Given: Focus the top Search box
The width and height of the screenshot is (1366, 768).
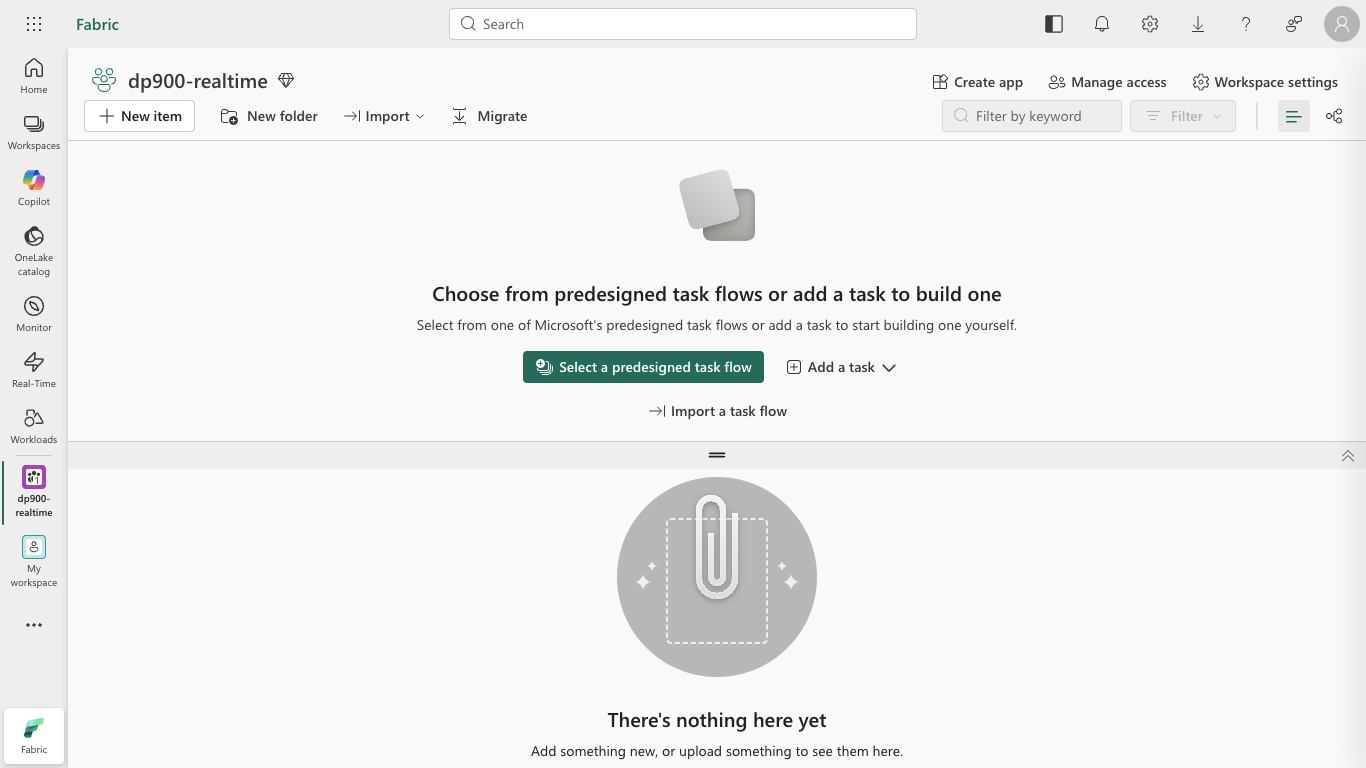Looking at the screenshot, I should (683, 24).
